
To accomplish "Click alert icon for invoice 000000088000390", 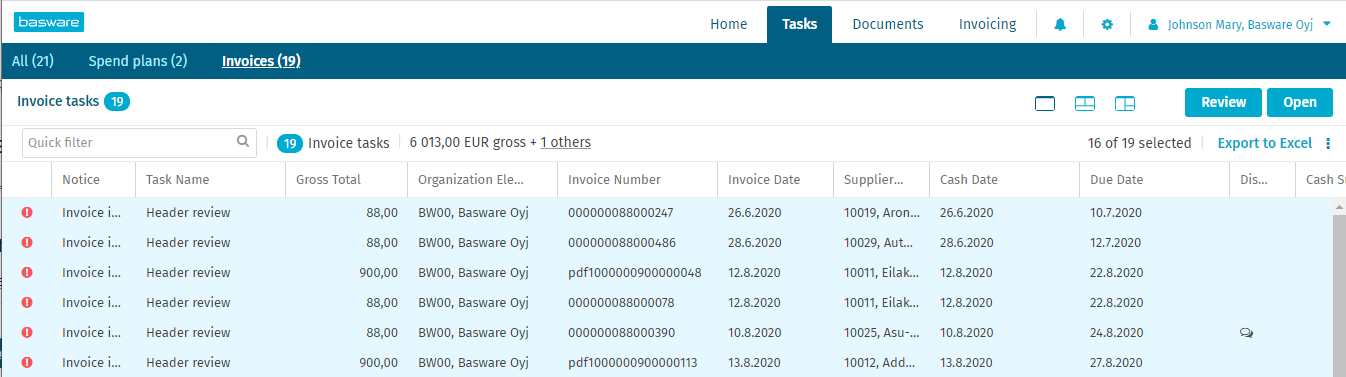I will point(27,332).
